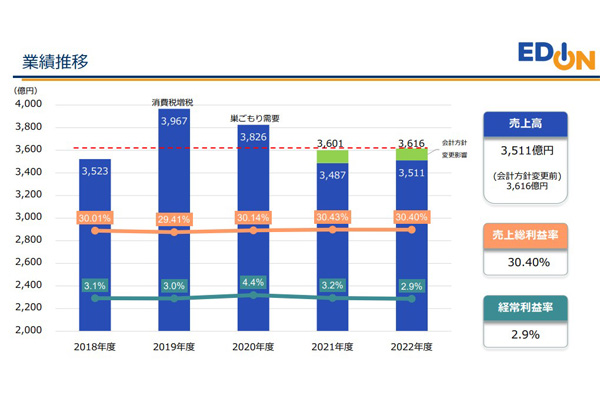Click the 消費税増税 annotation
The image size is (600, 400).
tap(173, 103)
